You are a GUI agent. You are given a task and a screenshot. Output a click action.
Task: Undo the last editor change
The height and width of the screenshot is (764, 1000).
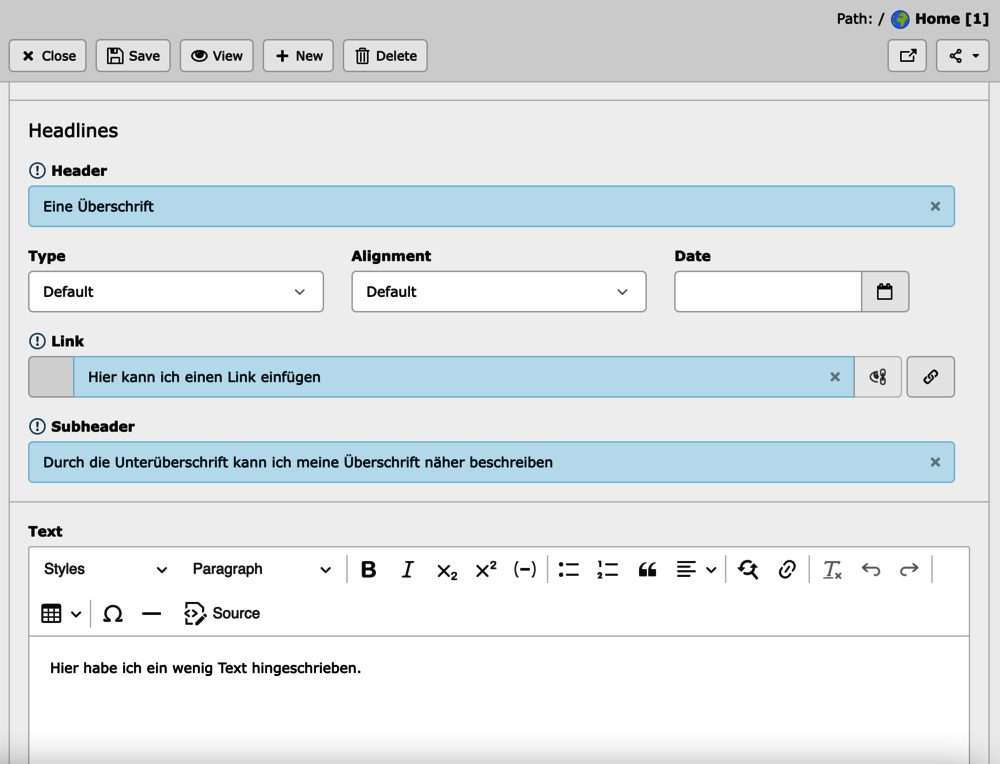[870, 569]
